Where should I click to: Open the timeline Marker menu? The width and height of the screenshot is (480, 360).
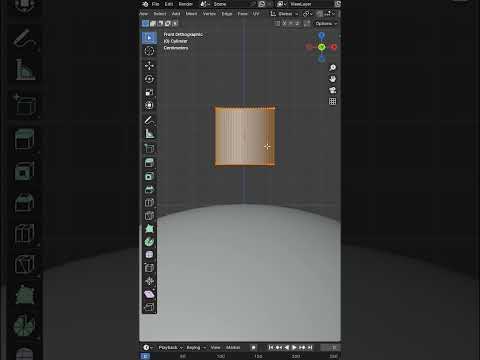[233, 347]
